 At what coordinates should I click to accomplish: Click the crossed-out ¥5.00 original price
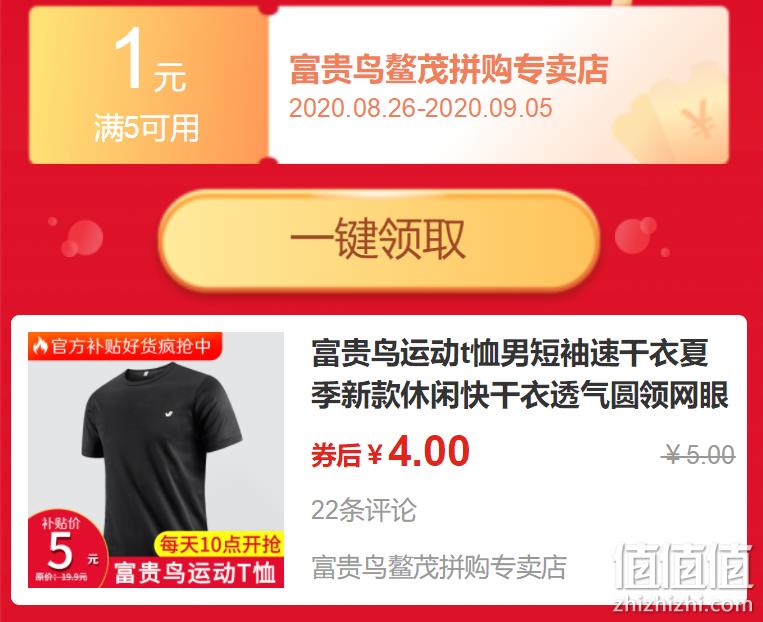(698, 456)
